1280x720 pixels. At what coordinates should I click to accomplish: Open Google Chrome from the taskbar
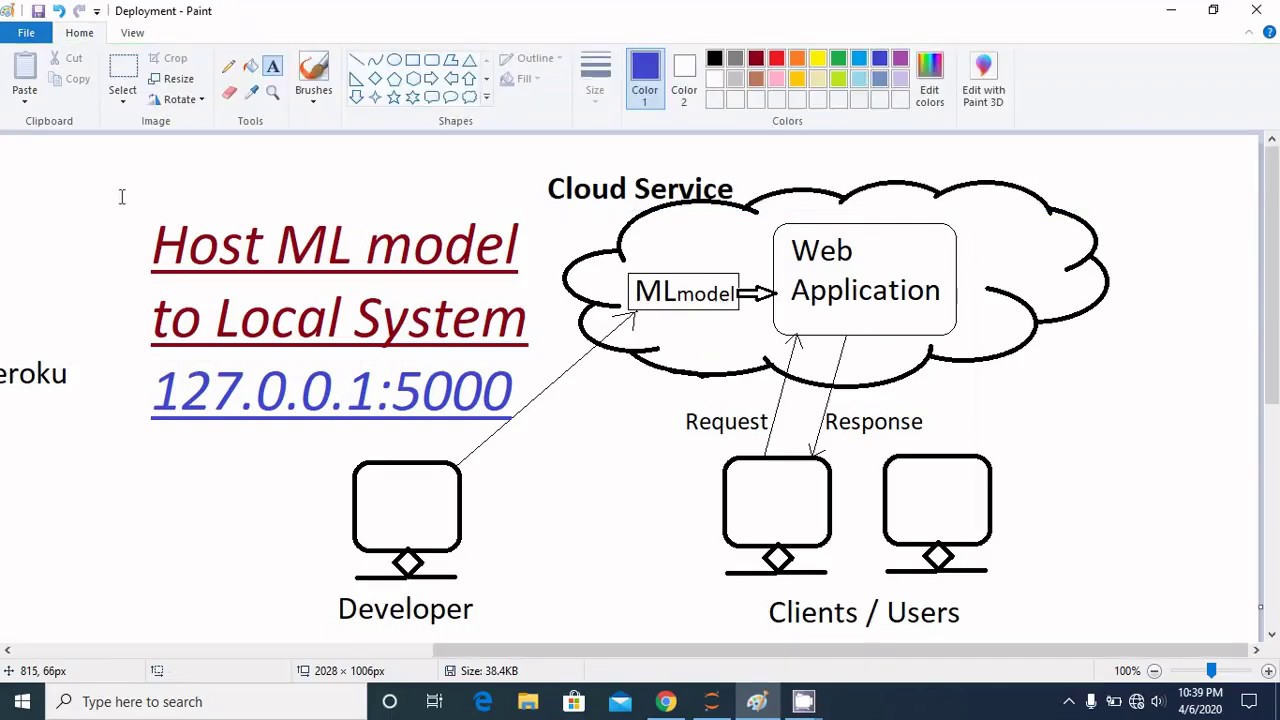click(x=666, y=702)
